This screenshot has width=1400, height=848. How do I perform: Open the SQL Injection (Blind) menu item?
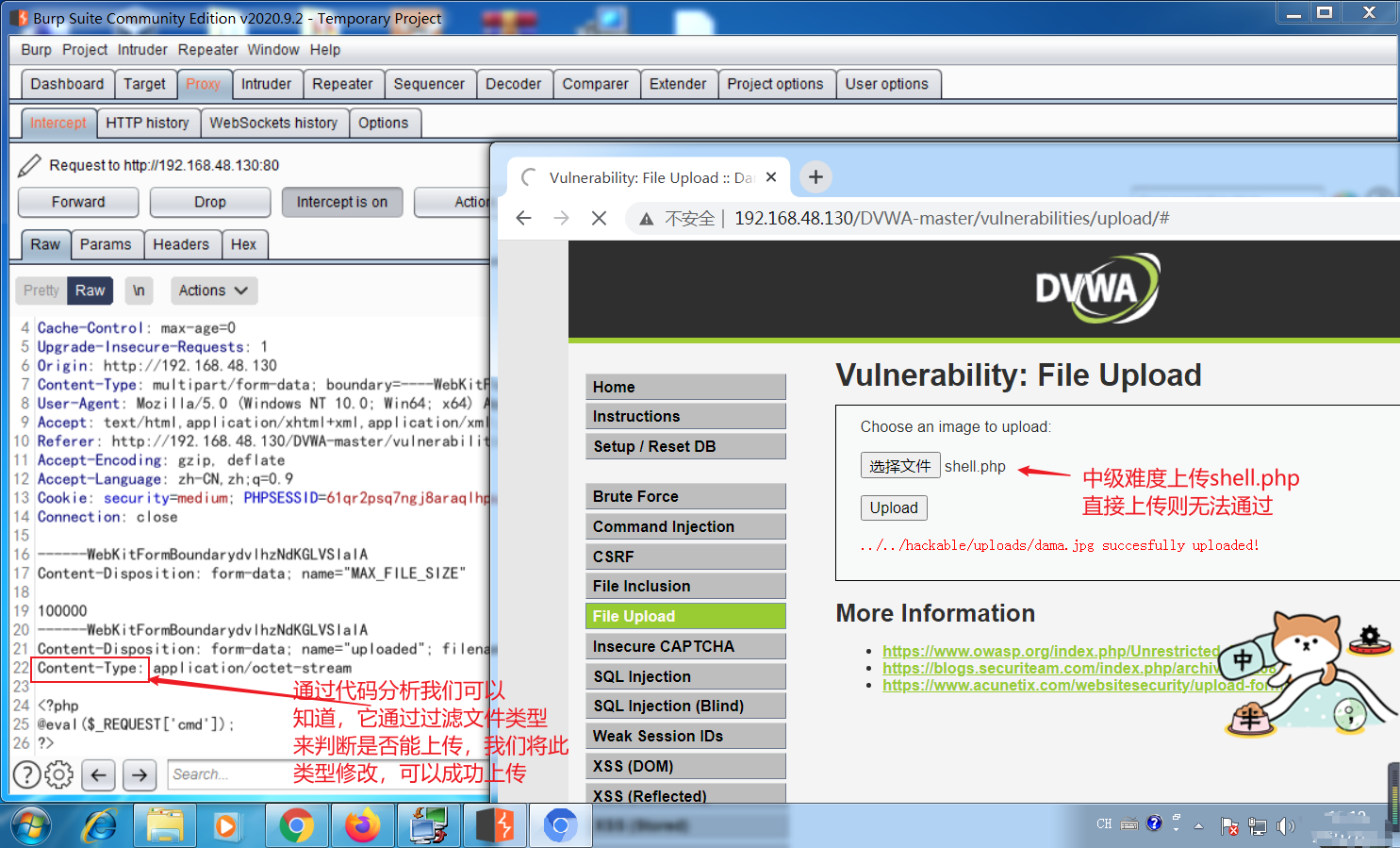pos(685,706)
